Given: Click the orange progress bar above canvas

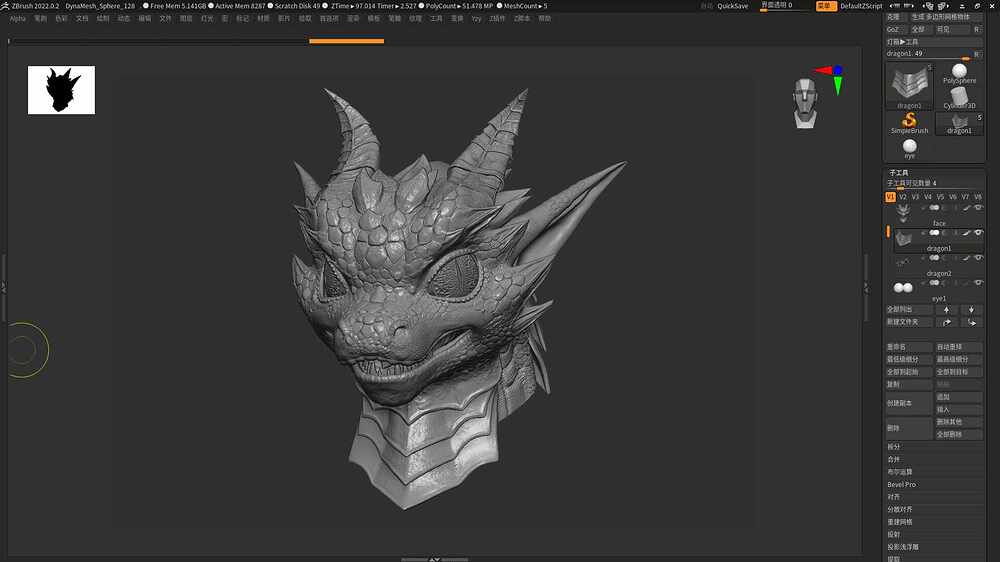Looking at the screenshot, I should click(x=346, y=41).
